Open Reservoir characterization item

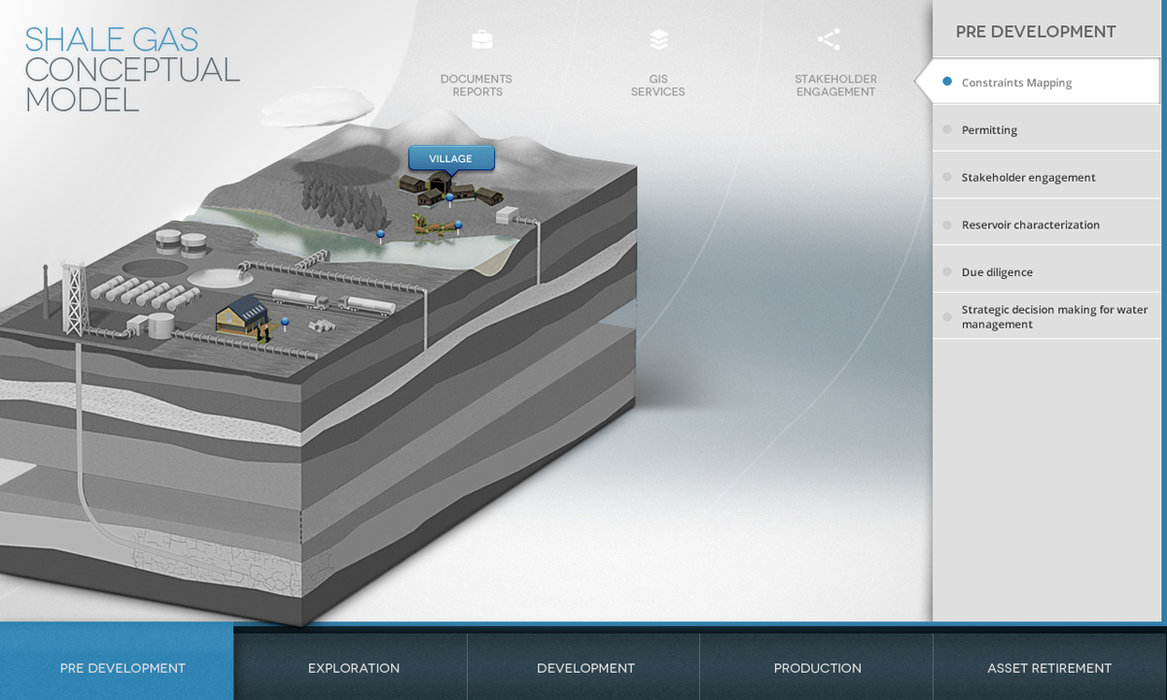pos(1030,225)
